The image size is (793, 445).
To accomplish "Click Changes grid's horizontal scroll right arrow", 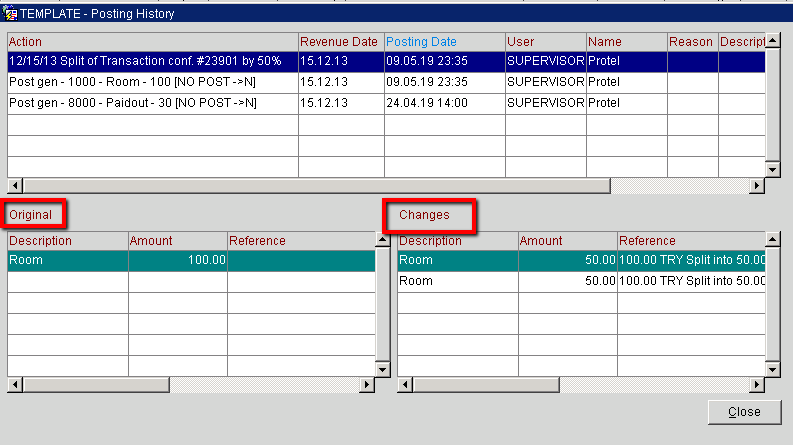I will [x=756, y=385].
